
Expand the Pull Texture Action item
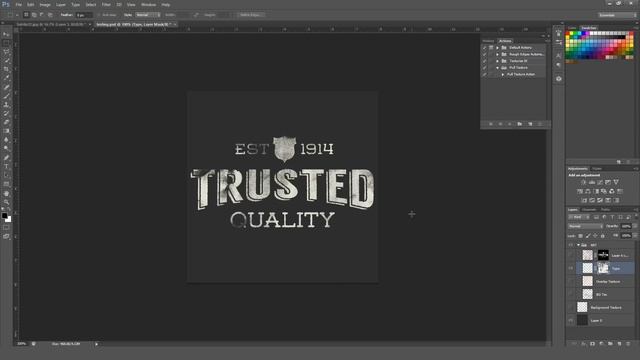click(503, 74)
